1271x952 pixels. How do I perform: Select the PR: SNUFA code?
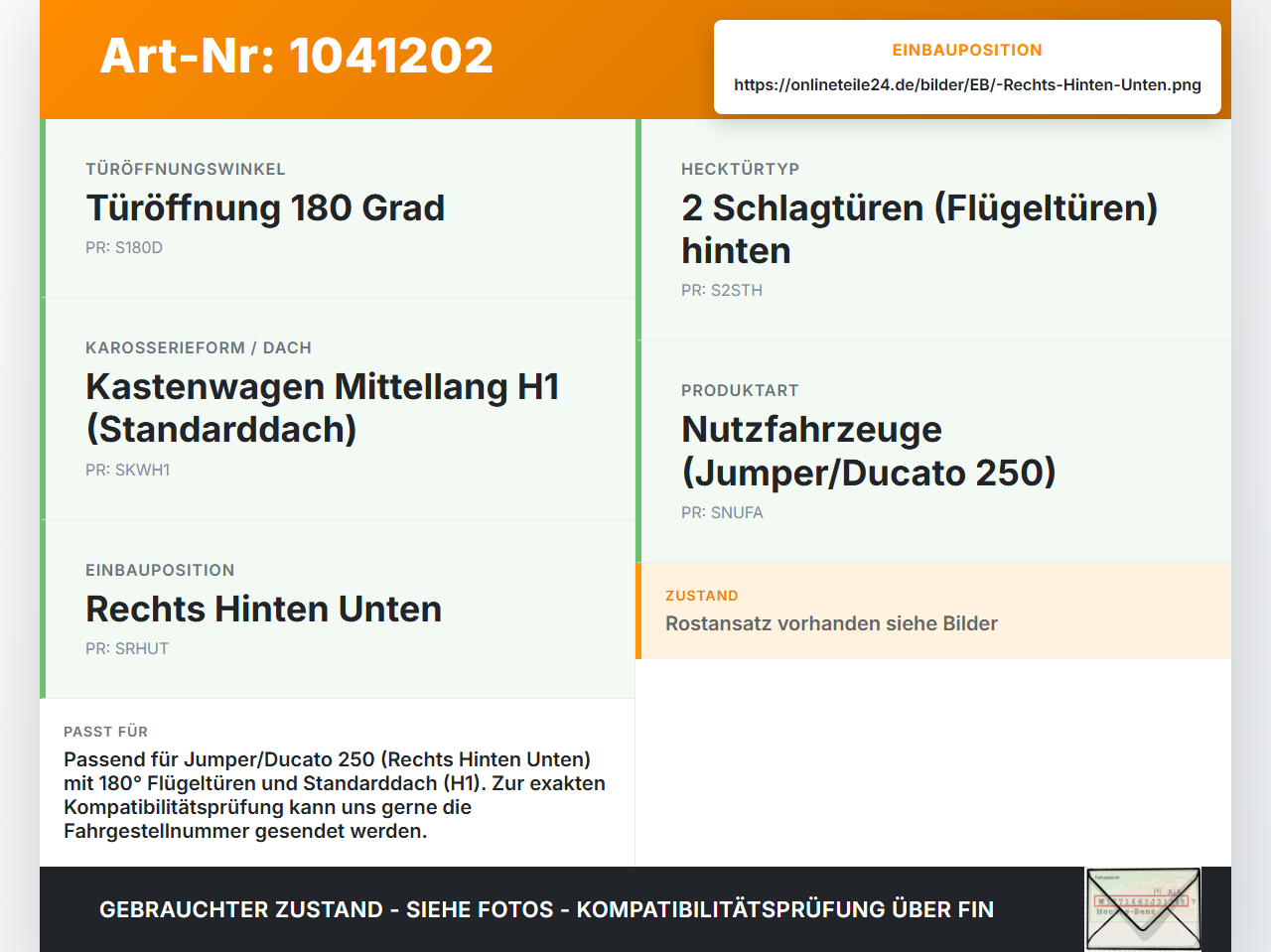722,513
